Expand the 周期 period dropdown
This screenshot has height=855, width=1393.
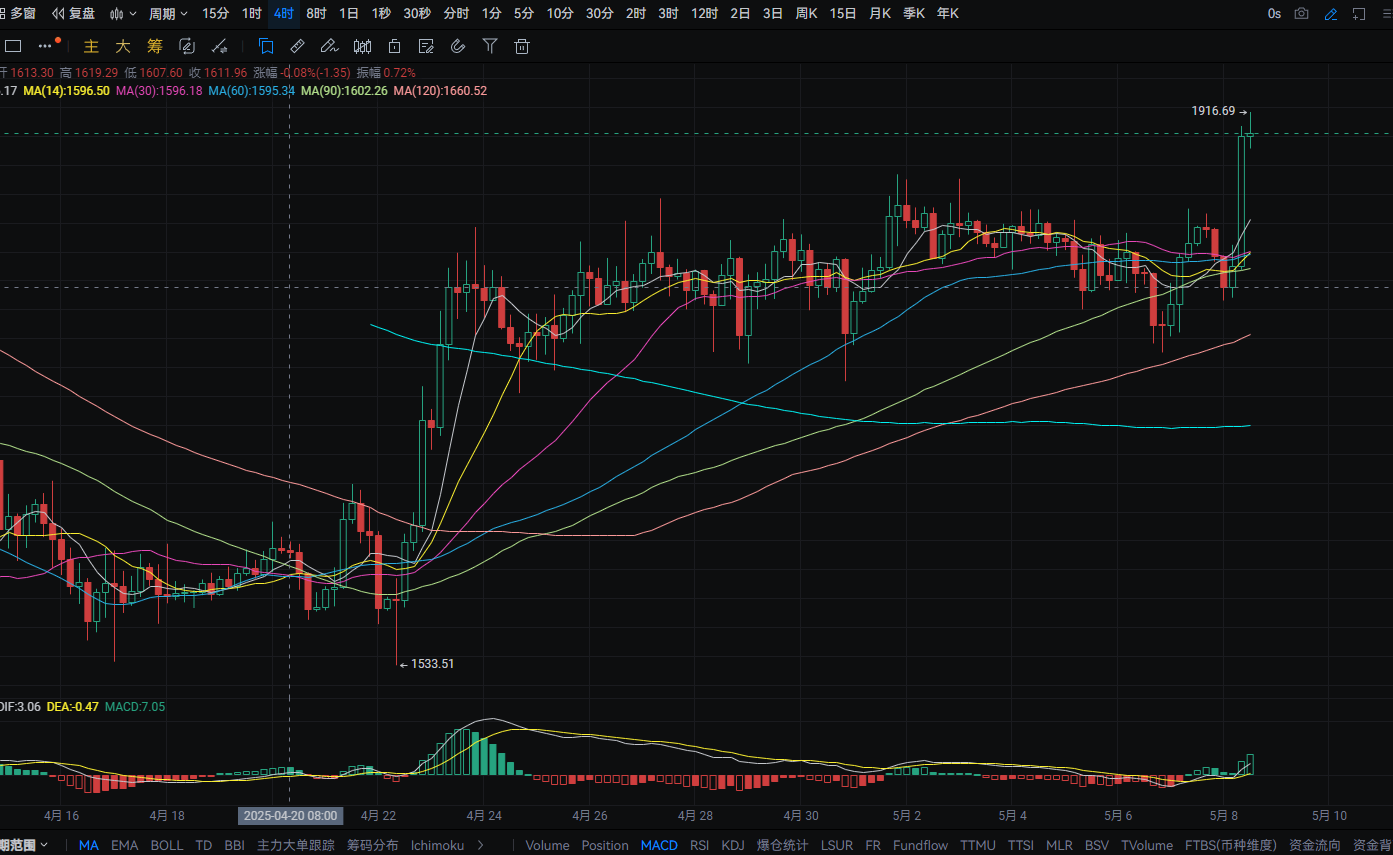(x=168, y=14)
